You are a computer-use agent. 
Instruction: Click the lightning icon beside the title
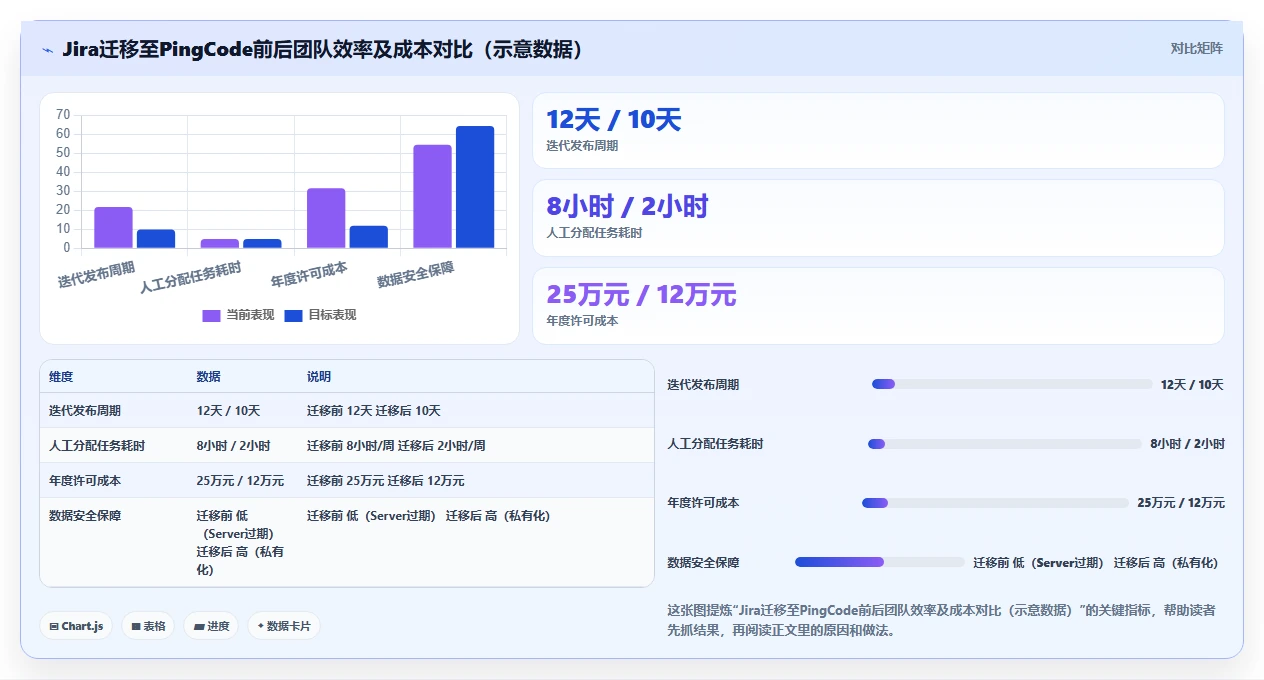[x=48, y=50]
